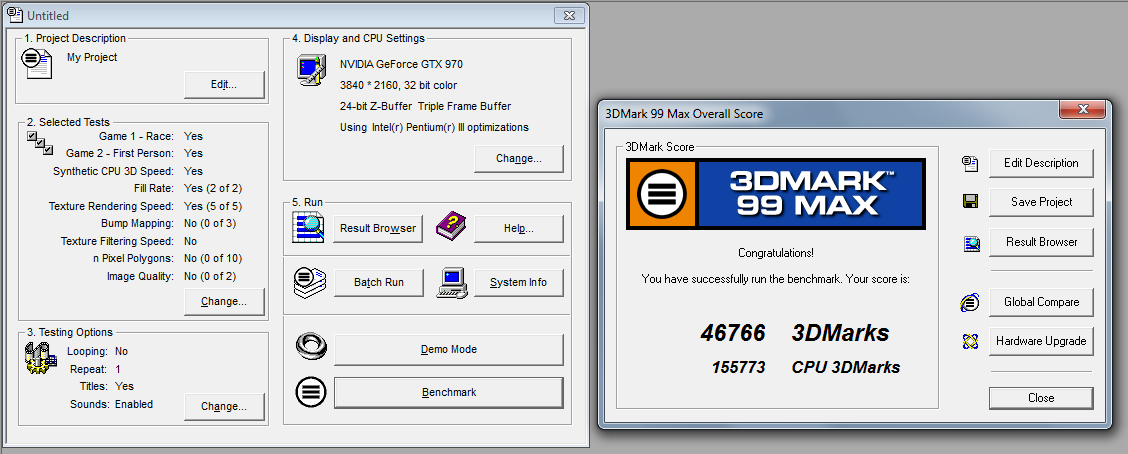Viewport: 1128px width, 454px height.
Task: Click the Result Browser magnifier icon in Run panel
Action: 309,227
